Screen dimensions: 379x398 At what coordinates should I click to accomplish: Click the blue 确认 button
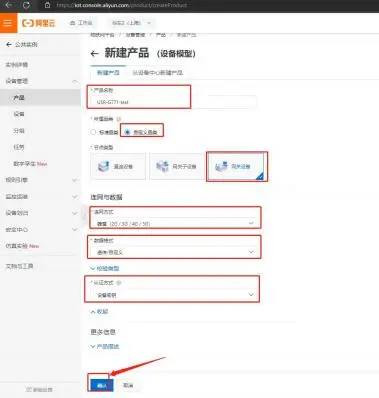point(102,385)
